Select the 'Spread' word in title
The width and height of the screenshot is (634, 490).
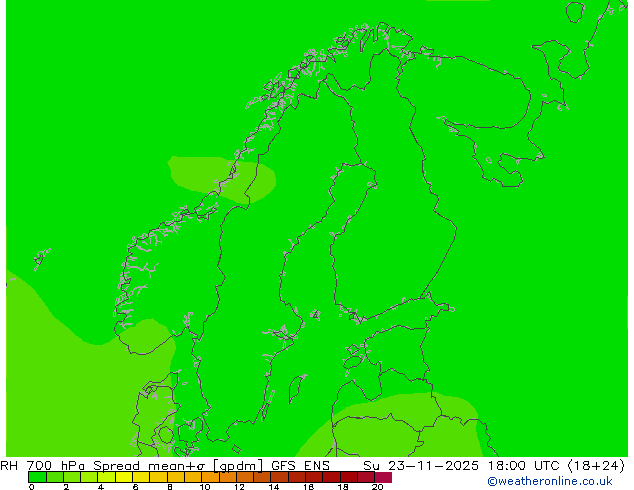coord(116,466)
